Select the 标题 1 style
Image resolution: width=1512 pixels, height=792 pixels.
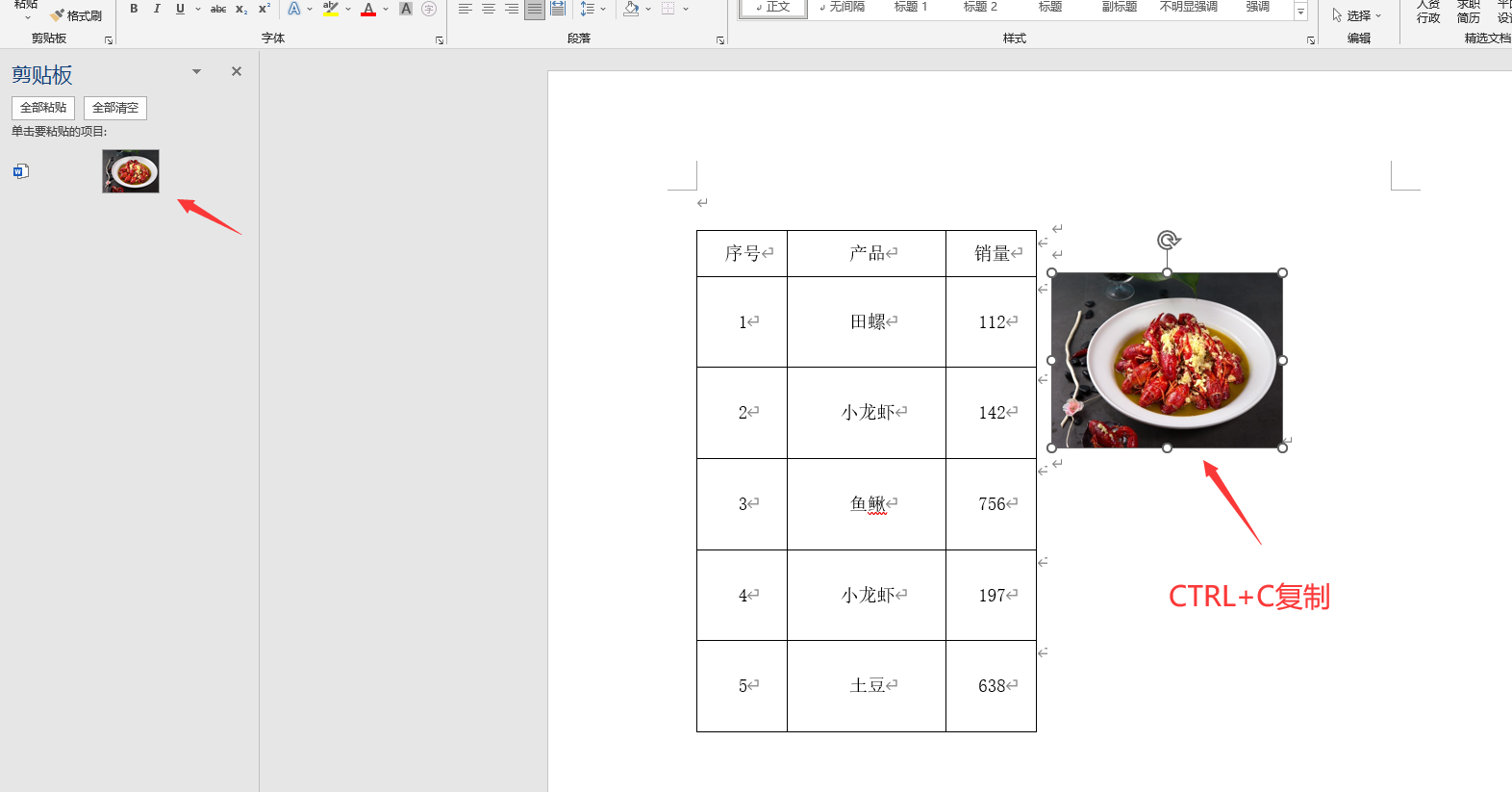(x=911, y=8)
